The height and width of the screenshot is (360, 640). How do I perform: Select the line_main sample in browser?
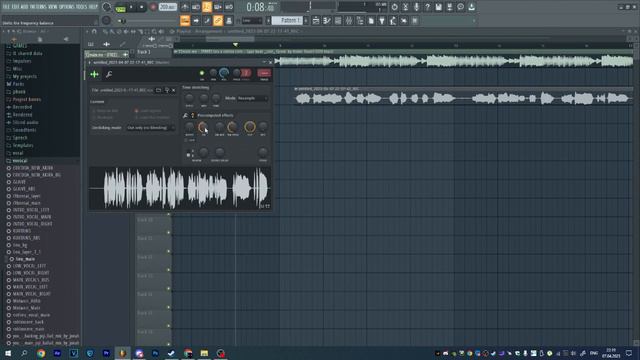click(x=25, y=259)
